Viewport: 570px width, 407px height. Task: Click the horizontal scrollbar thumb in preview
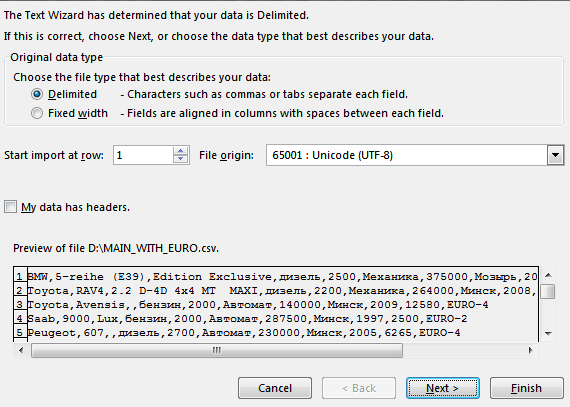click(x=217, y=350)
